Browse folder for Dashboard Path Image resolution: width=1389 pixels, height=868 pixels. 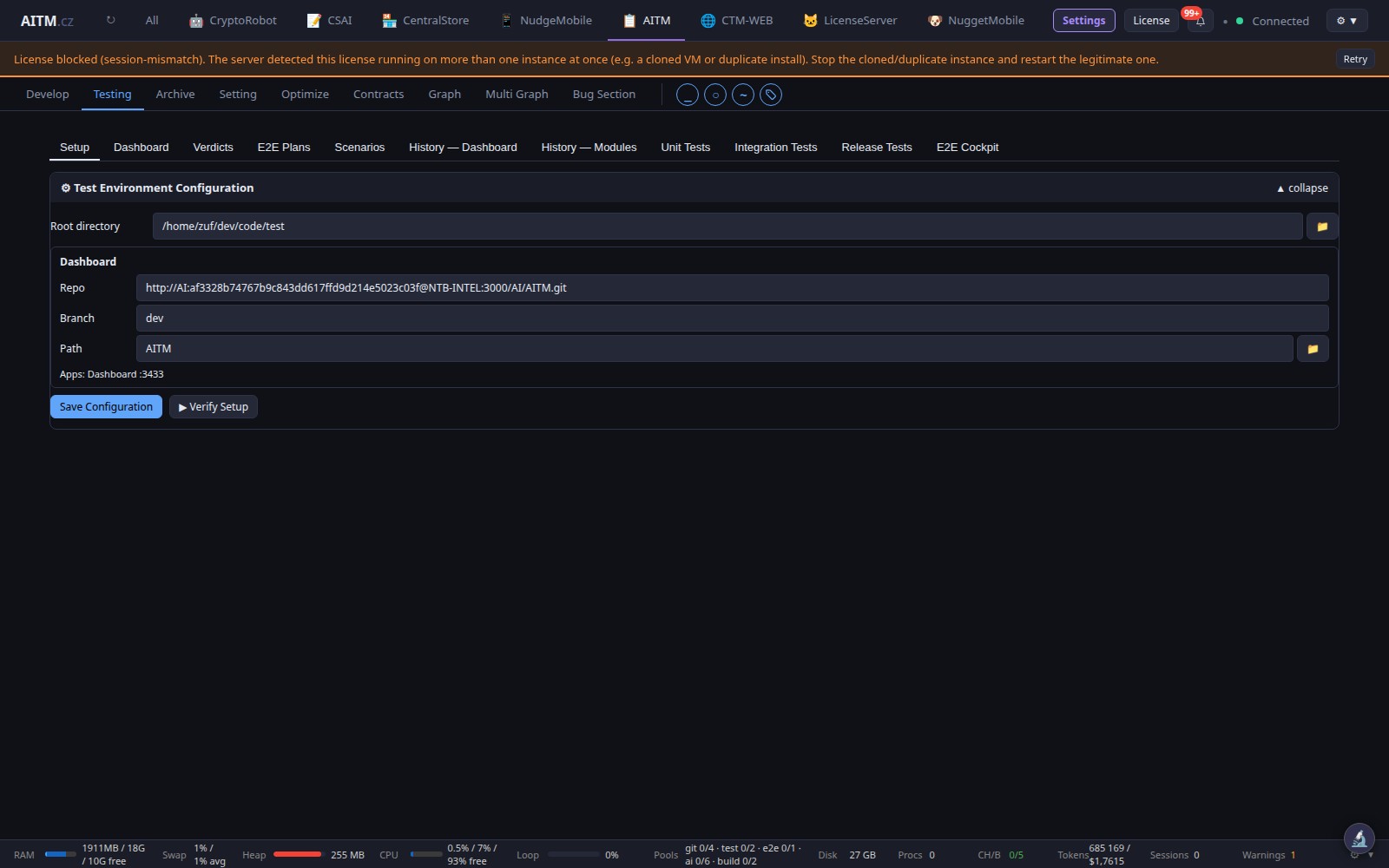pos(1312,348)
